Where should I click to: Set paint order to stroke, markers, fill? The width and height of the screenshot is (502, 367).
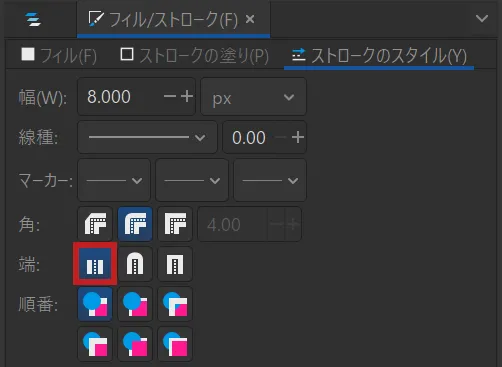[x=135, y=344]
